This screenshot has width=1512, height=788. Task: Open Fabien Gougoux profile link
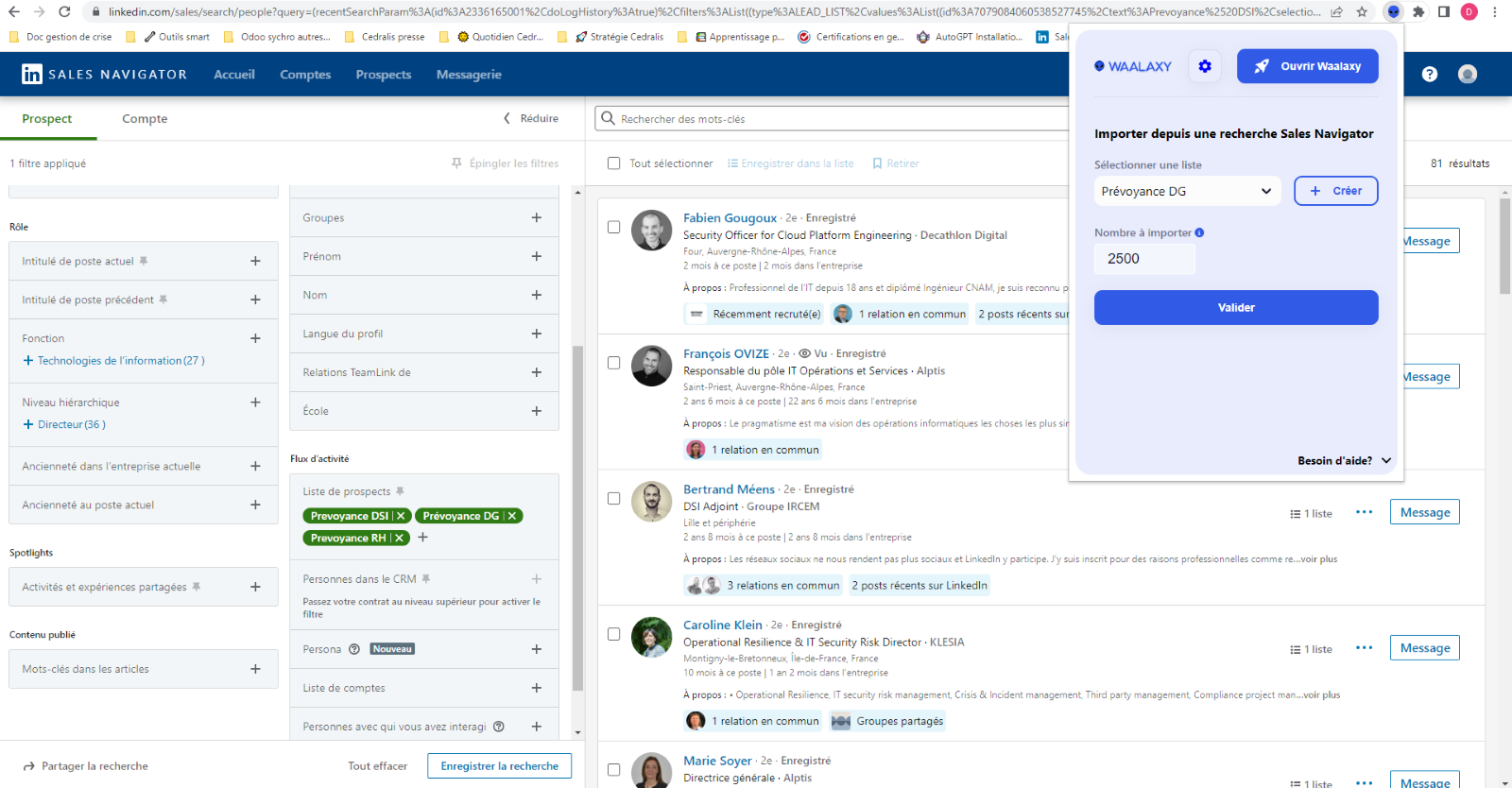click(730, 217)
